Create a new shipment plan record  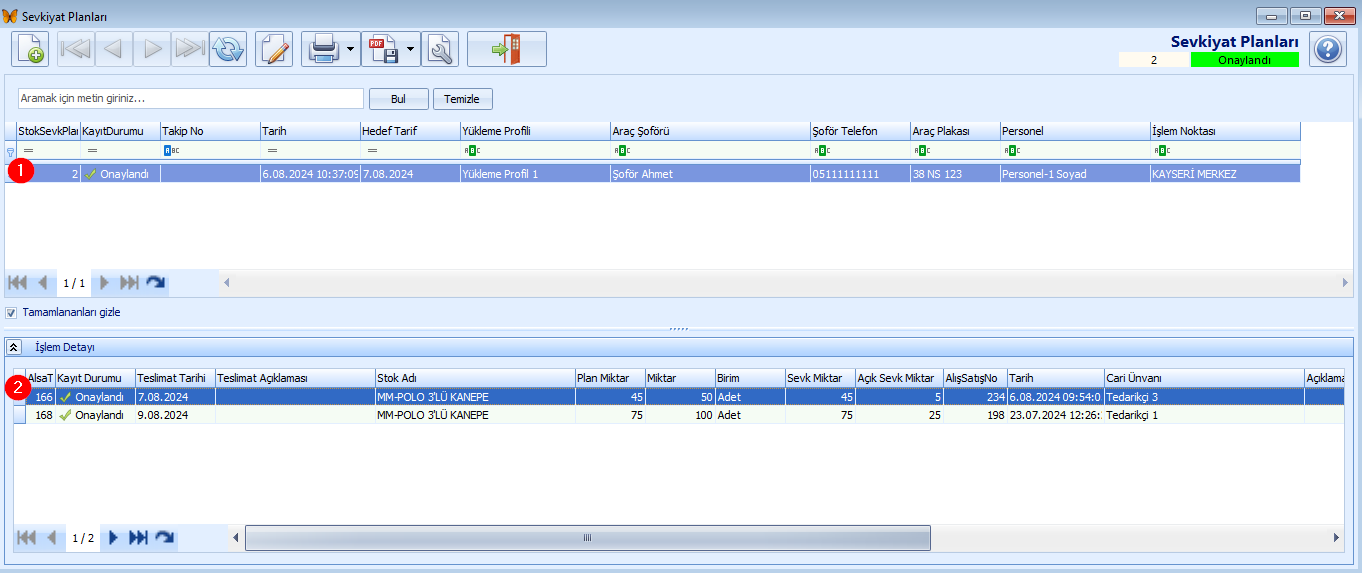[30, 49]
